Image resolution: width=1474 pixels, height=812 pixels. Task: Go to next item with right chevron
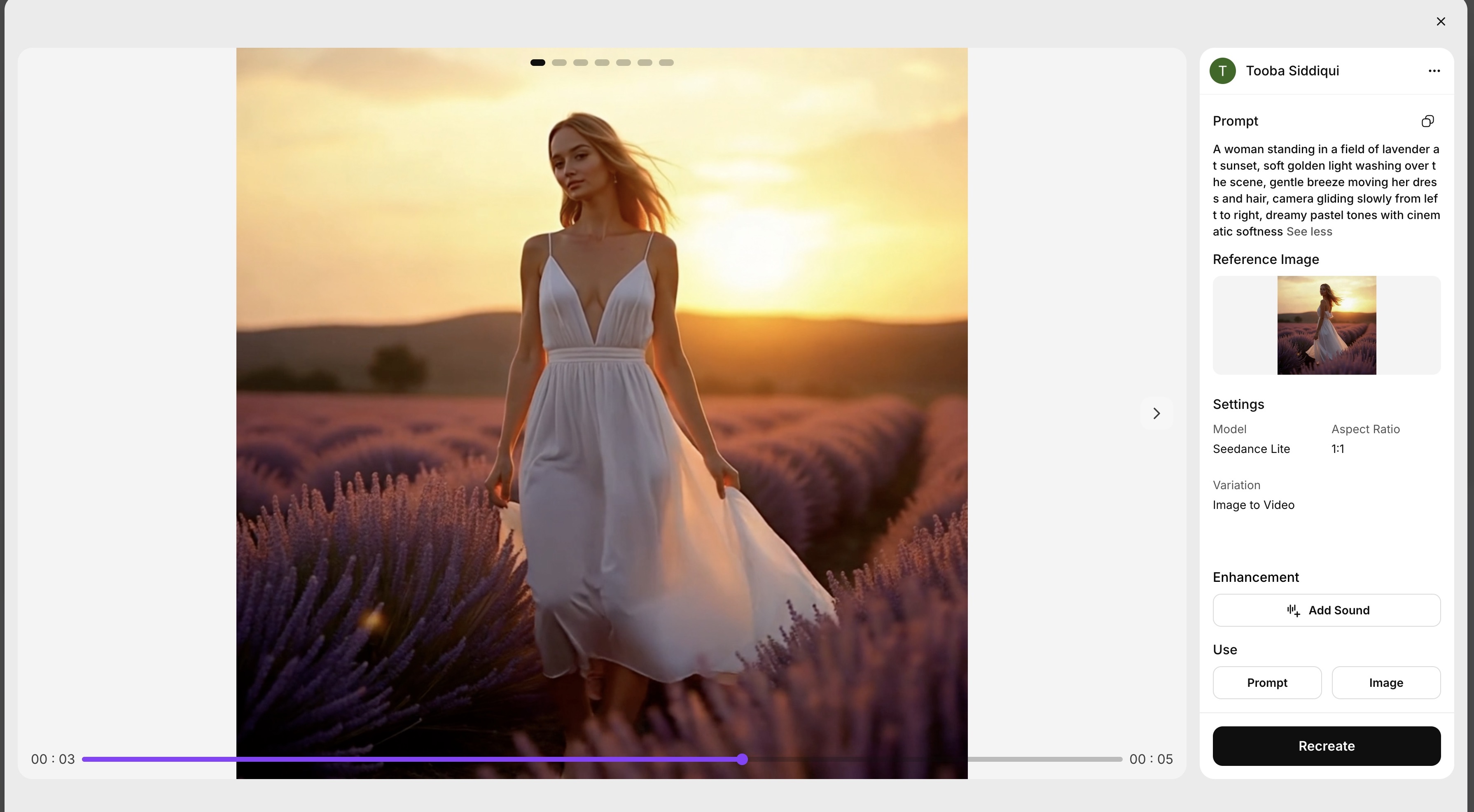point(1156,413)
